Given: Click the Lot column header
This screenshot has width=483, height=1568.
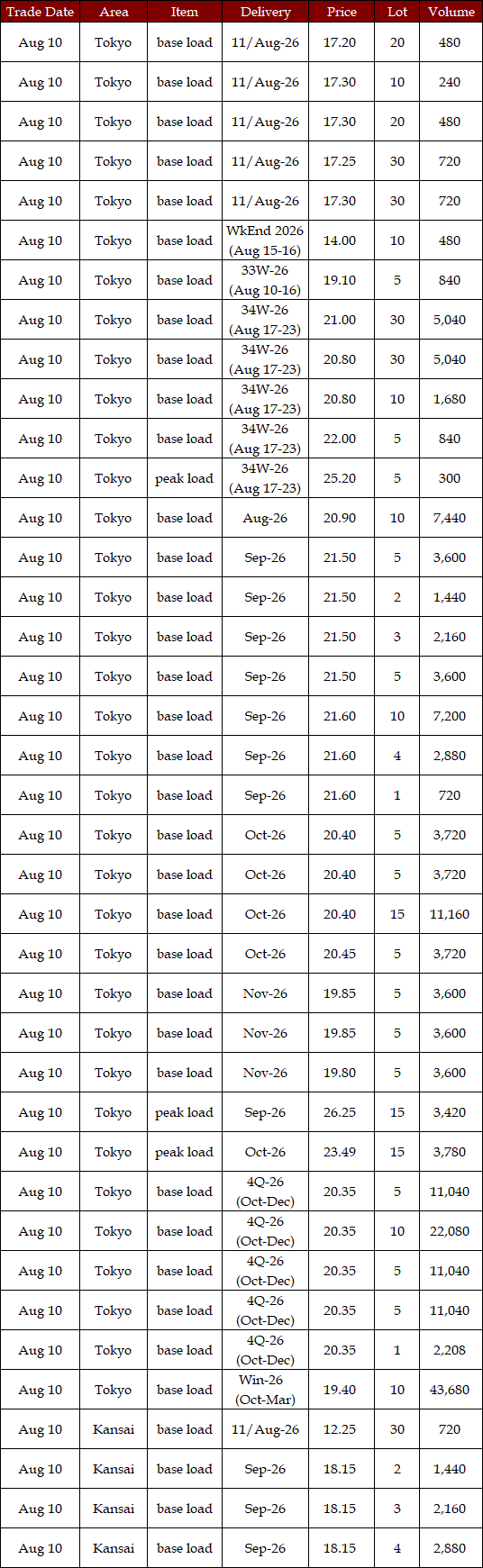Looking at the screenshot, I should coord(397,12).
